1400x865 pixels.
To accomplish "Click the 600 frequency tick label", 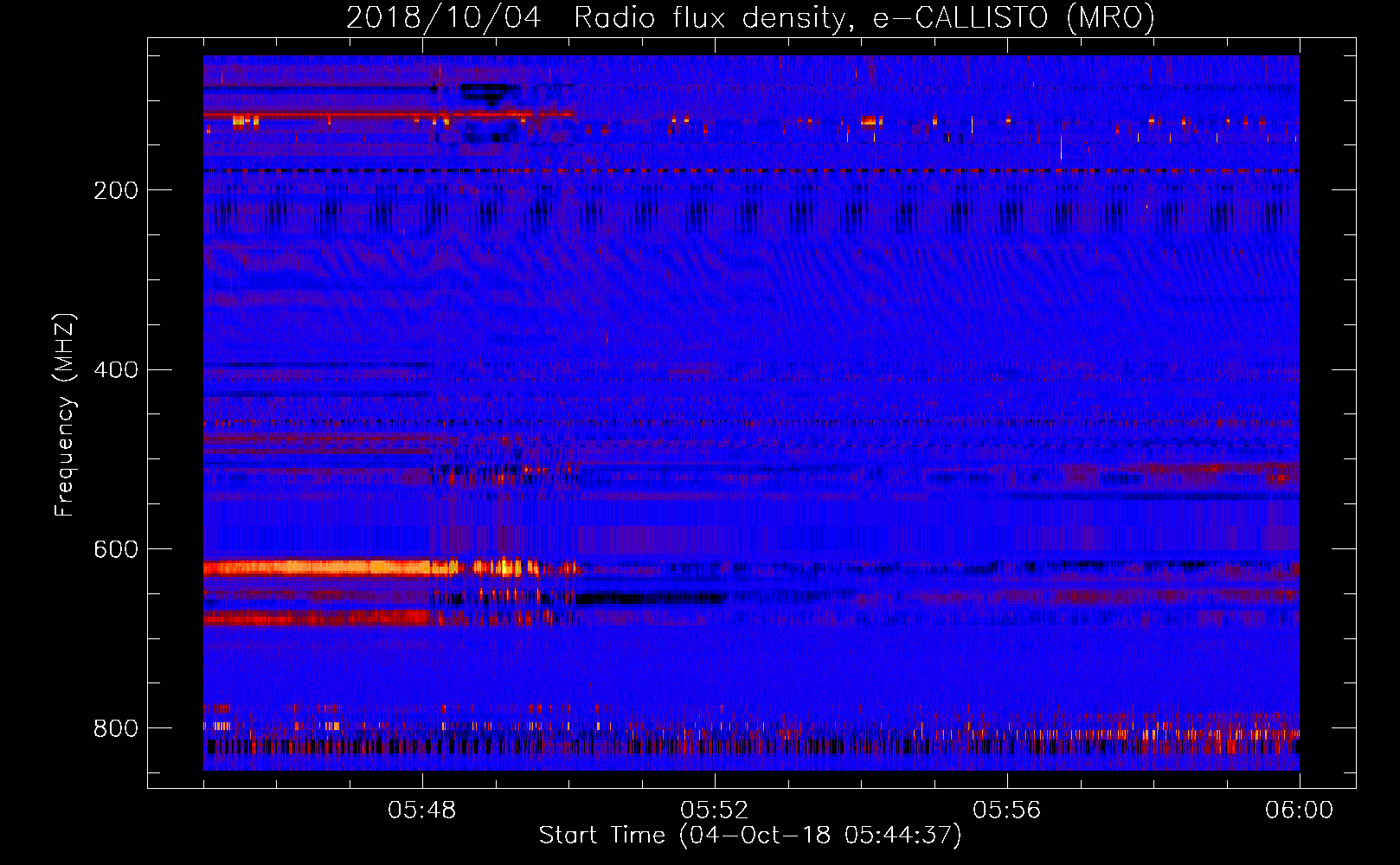I will pos(116,549).
